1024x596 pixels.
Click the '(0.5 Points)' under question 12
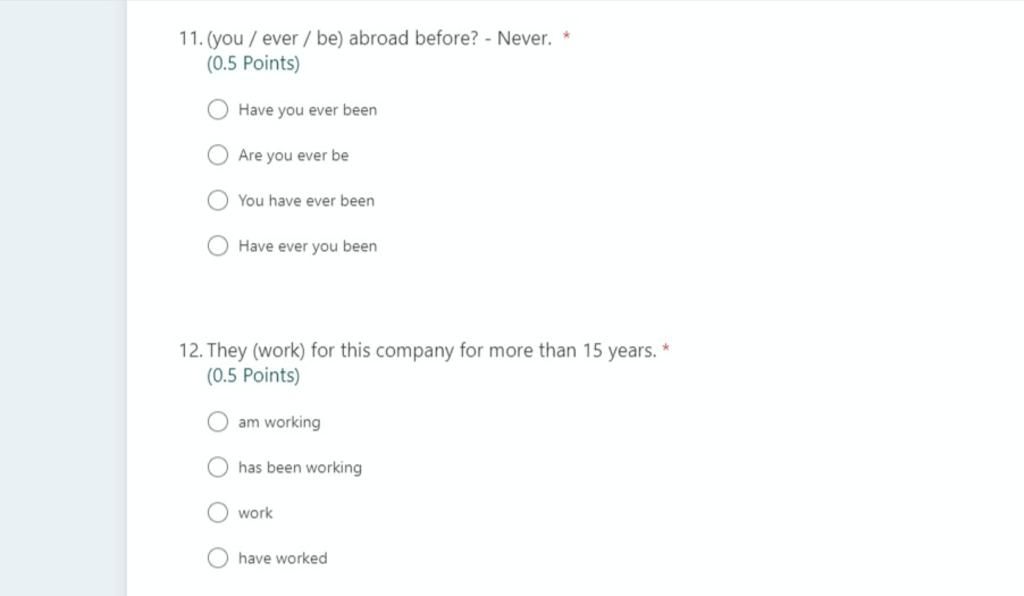[x=253, y=375]
